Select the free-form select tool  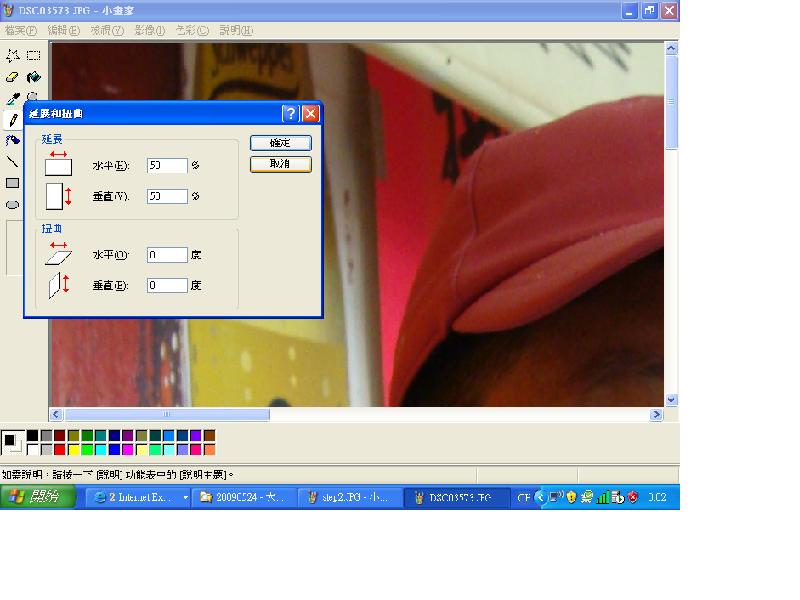click(12, 57)
